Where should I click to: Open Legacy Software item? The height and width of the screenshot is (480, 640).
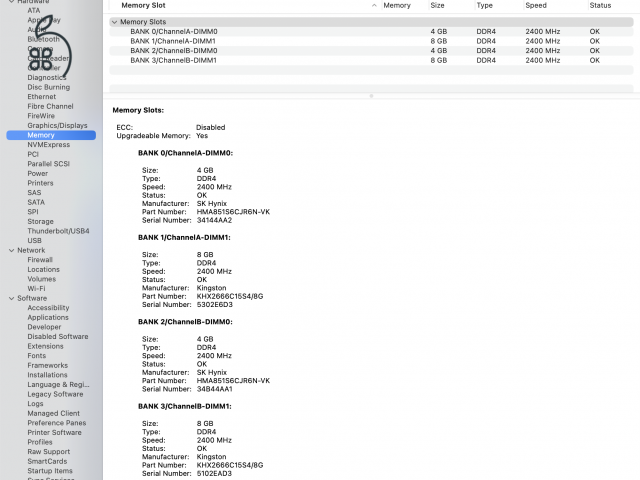pyautogui.click(x=55, y=394)
